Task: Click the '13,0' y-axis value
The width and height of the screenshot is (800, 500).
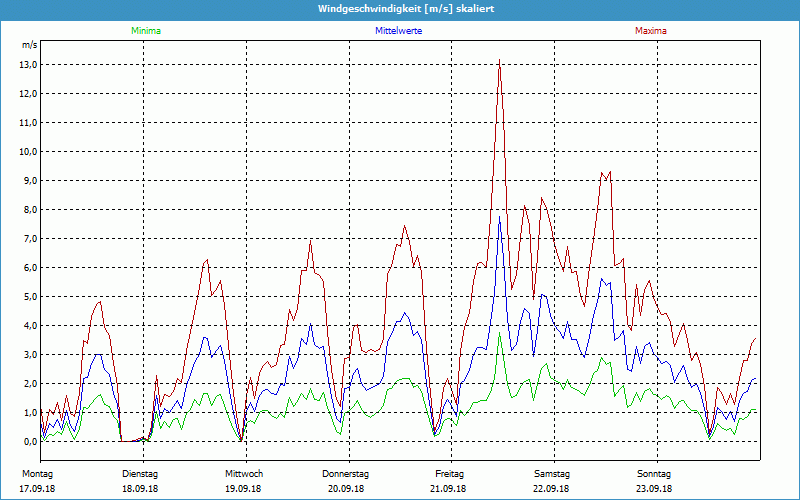Action: [x=28, y=65]
